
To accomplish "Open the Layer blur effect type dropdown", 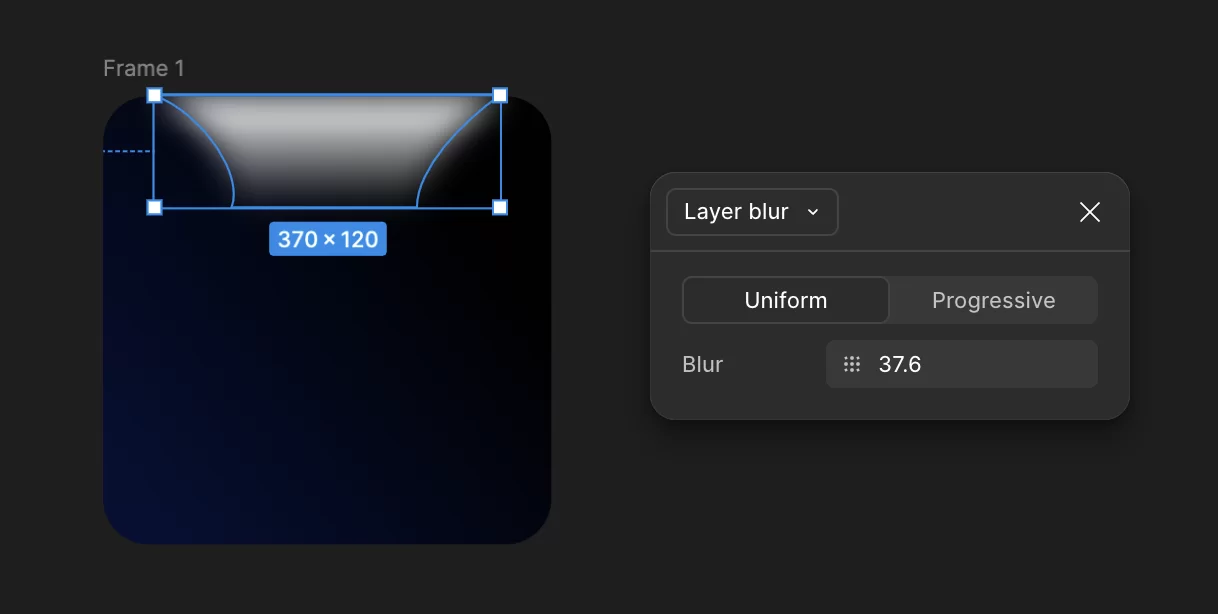I will coord(752,212).
